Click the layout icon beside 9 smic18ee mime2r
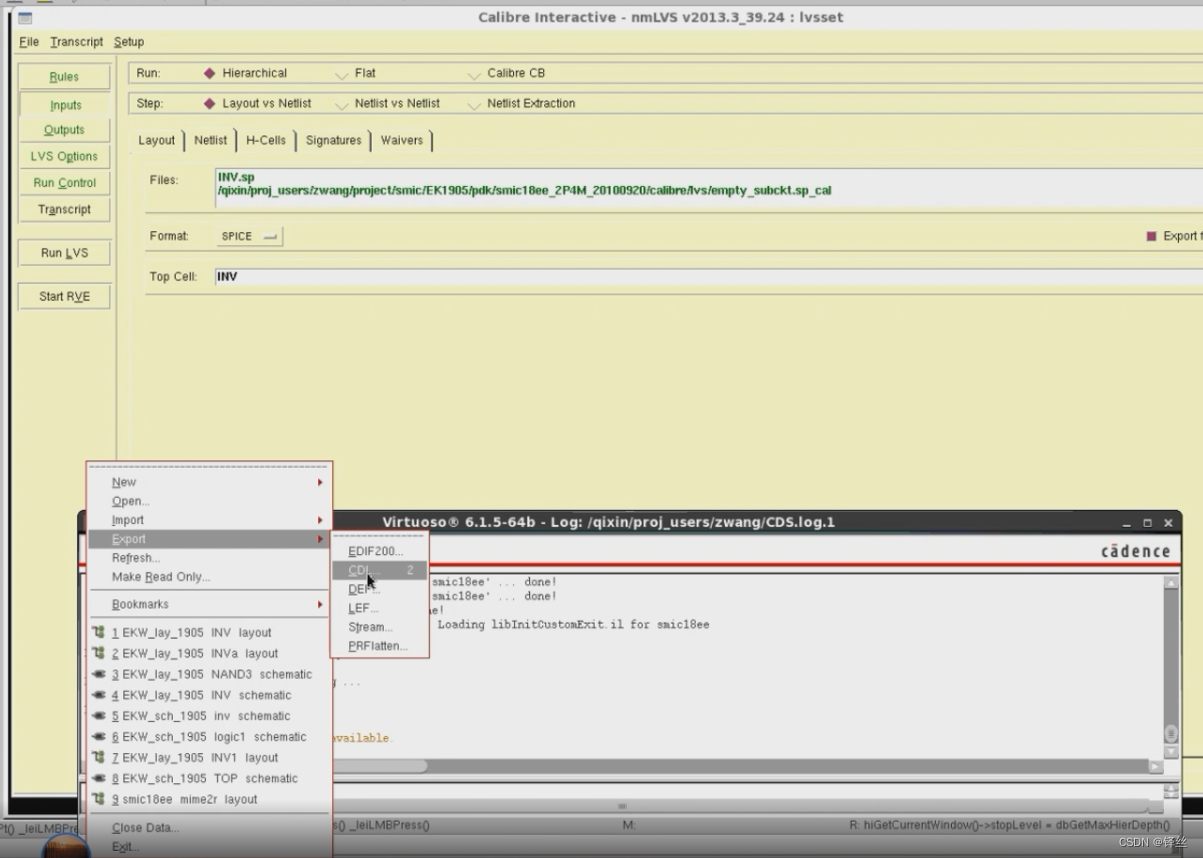This screenshot has height=858, width=1203. tap(98, 799)
